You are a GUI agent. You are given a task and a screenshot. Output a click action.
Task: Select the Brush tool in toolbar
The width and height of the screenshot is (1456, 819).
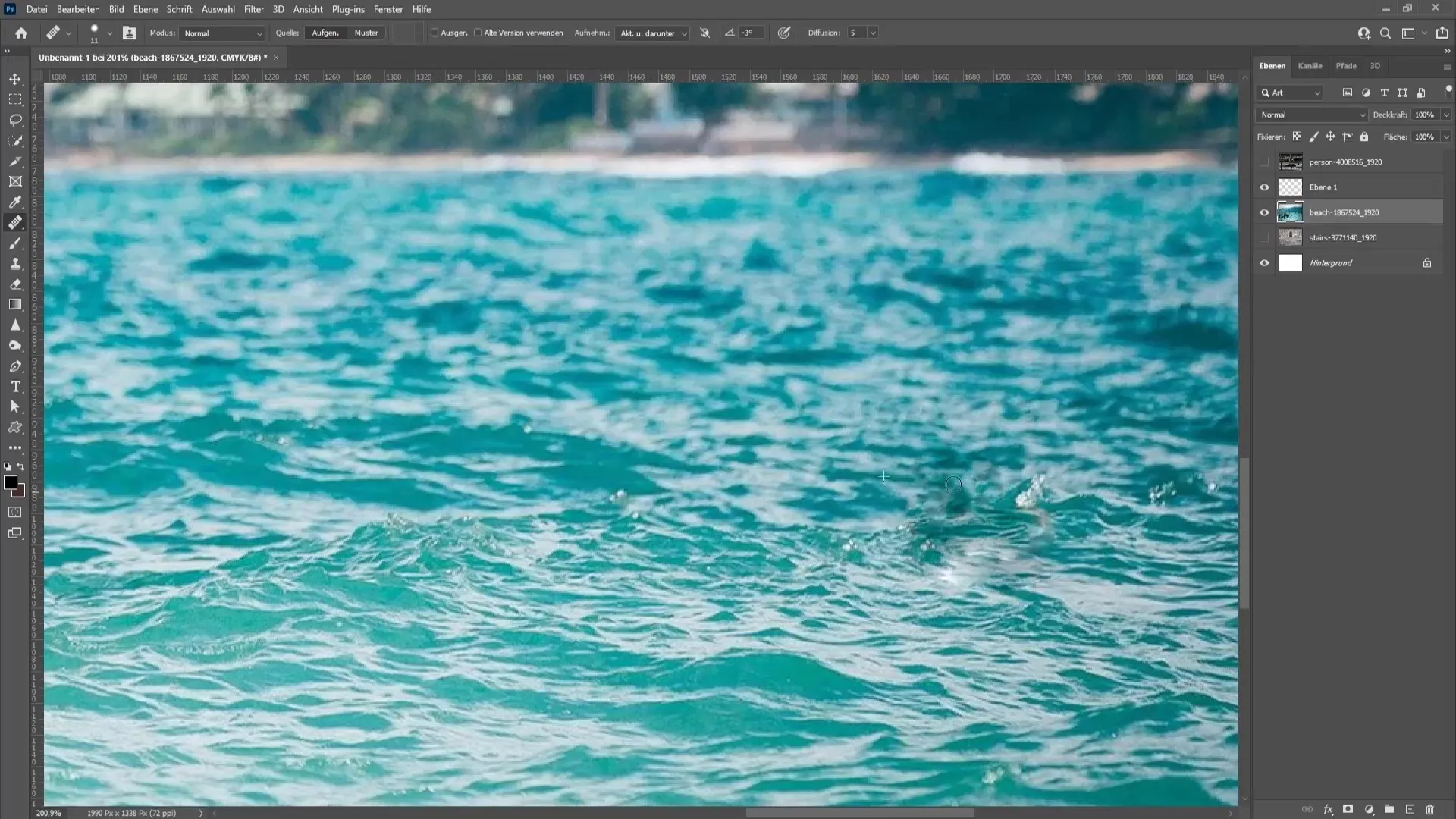pyautogui.click(x=15, y=242)
